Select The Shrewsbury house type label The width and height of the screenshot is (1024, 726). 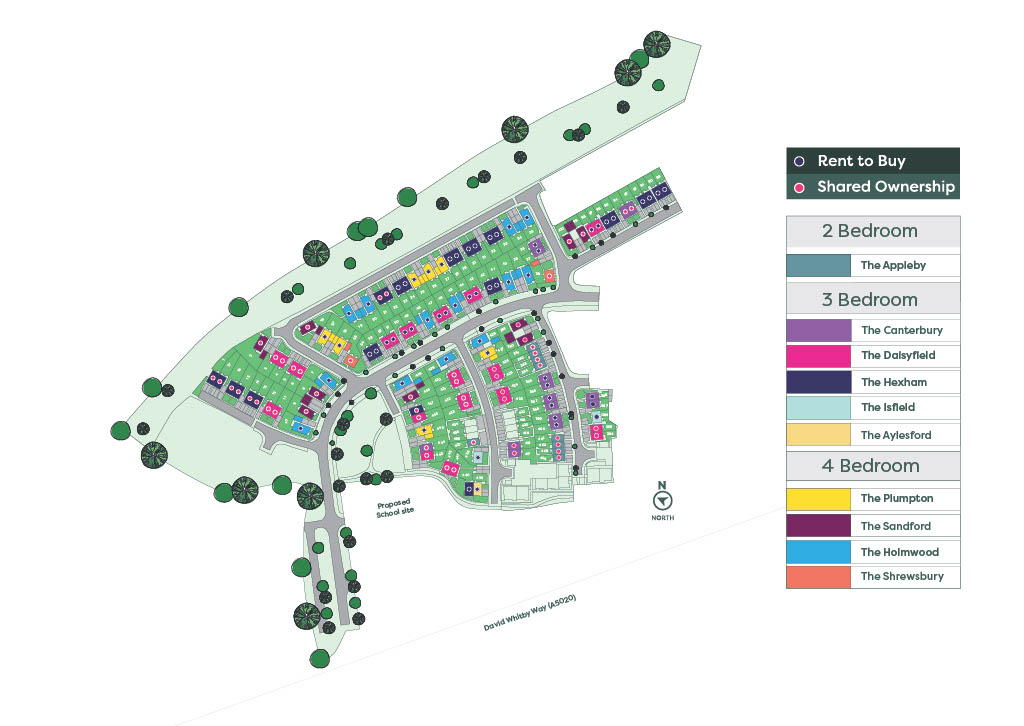click(x=902, y=576)
